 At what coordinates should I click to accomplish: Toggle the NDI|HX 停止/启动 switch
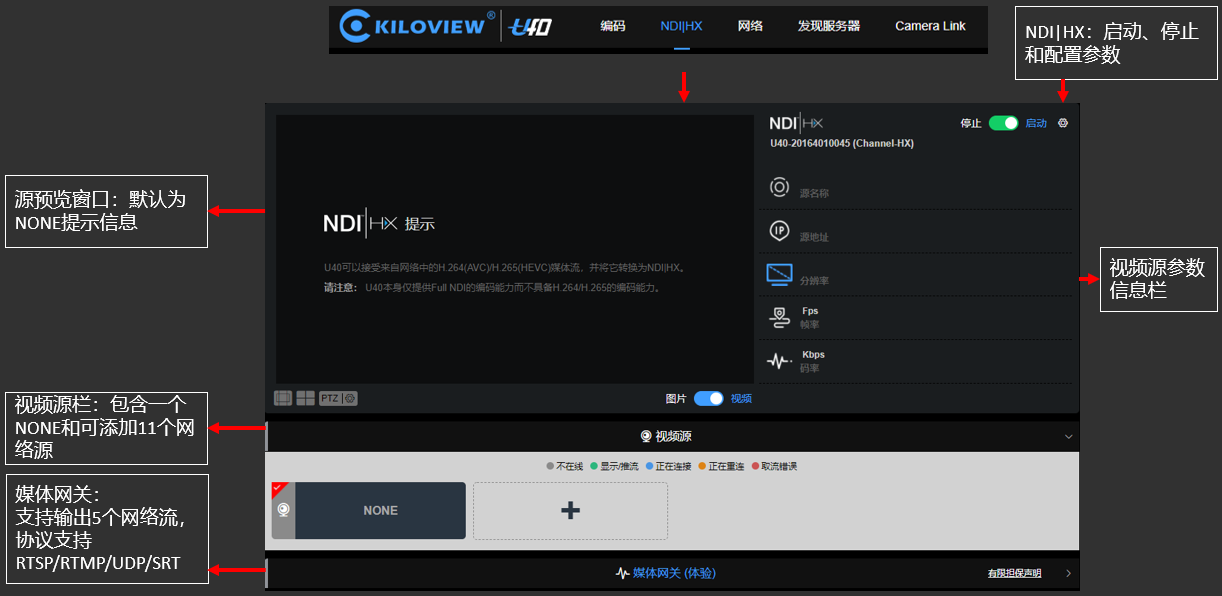tap(1003, 123)
